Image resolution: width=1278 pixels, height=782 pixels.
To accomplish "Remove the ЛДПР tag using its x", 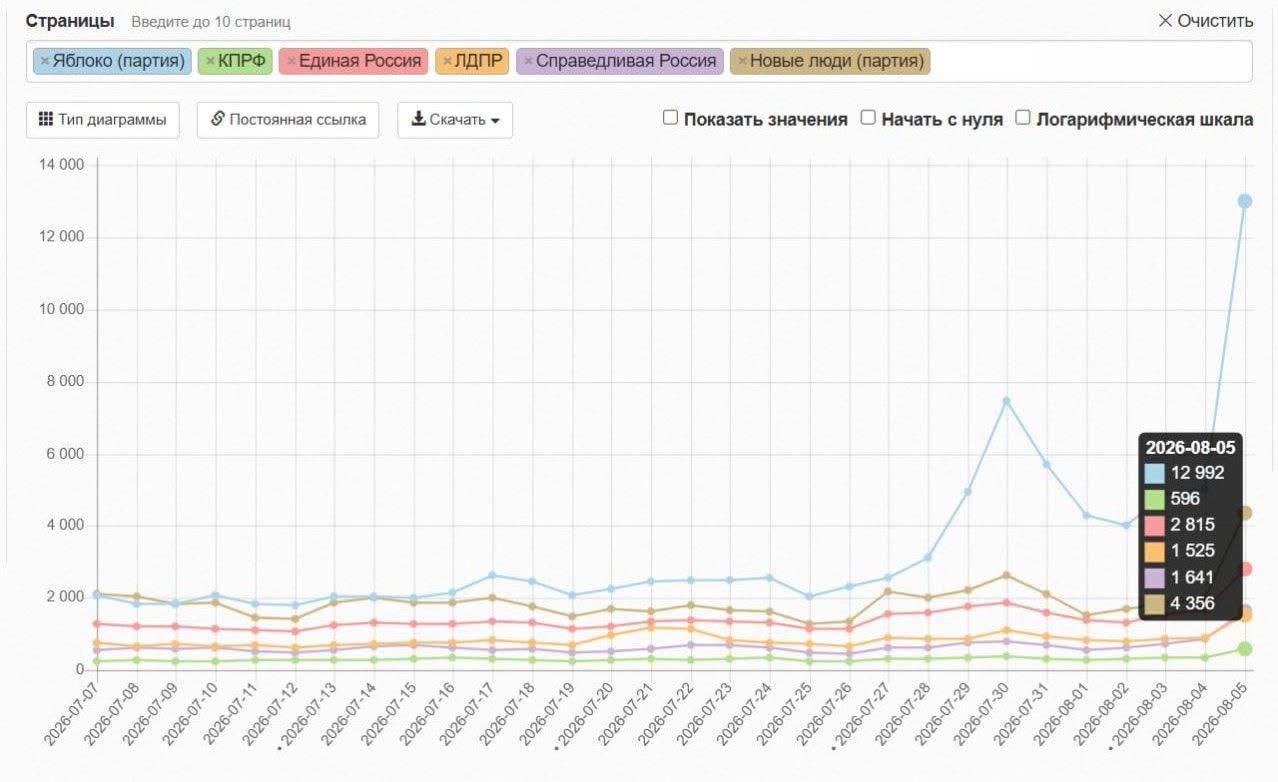I will pos(447,61).
